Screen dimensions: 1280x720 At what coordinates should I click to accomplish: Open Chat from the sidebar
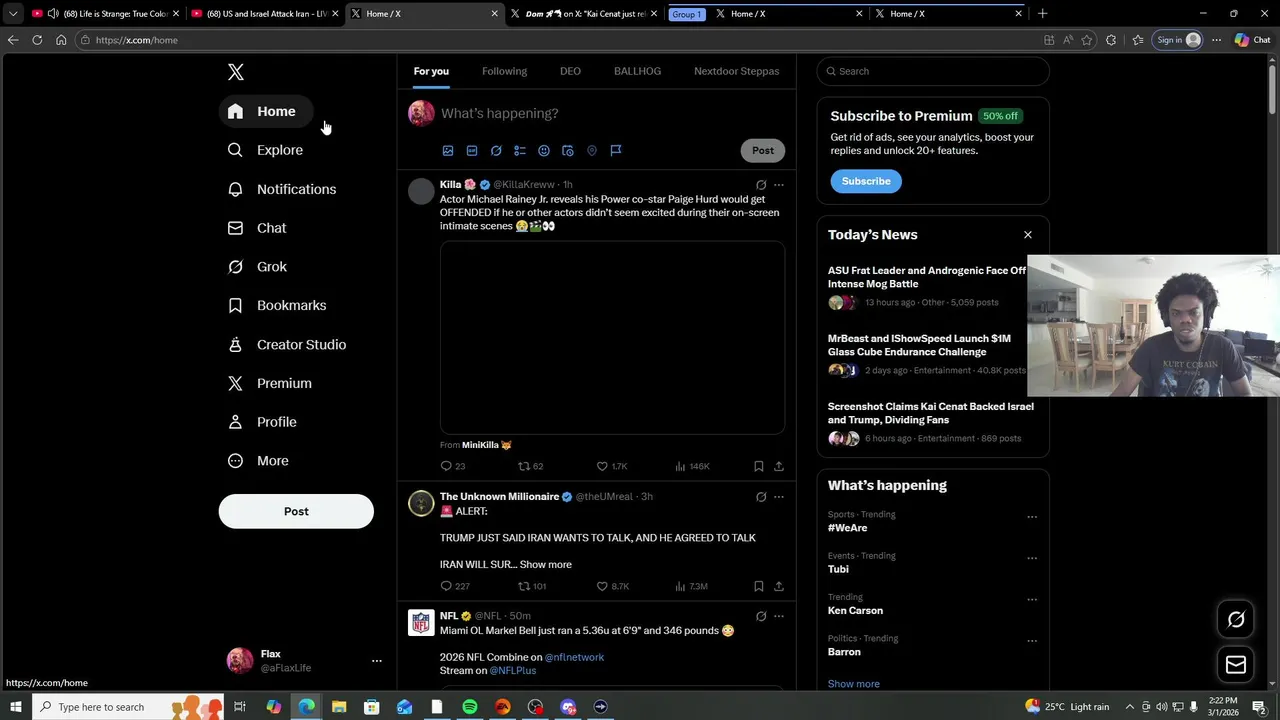pos(258,228)
